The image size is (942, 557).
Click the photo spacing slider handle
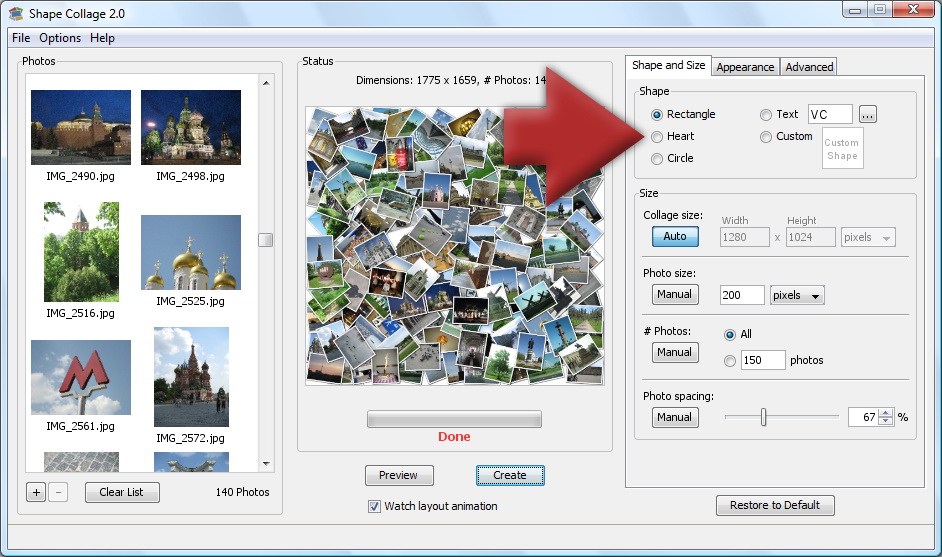764,416
